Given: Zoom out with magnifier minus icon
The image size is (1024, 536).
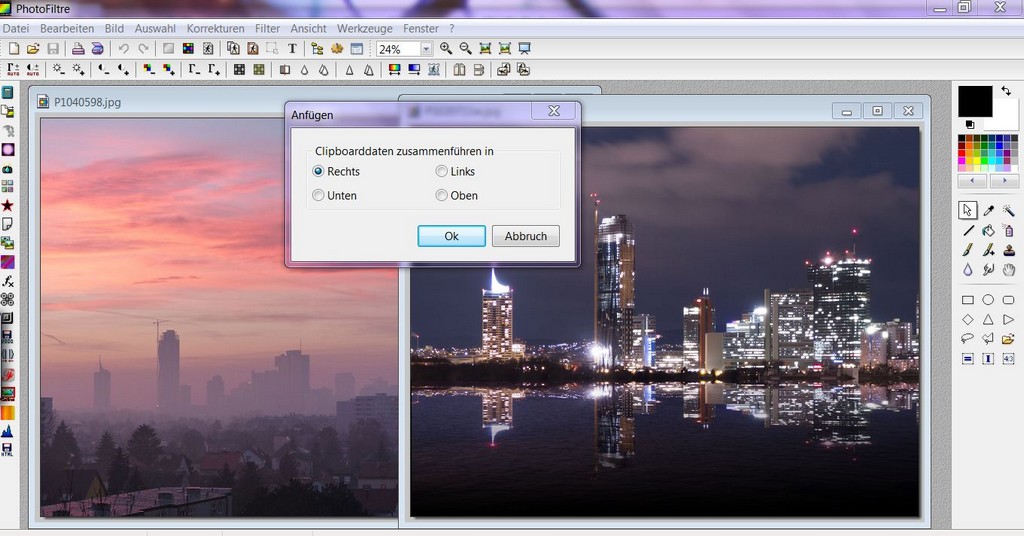Looking at the screenshot, I should (x=466, y=48).
